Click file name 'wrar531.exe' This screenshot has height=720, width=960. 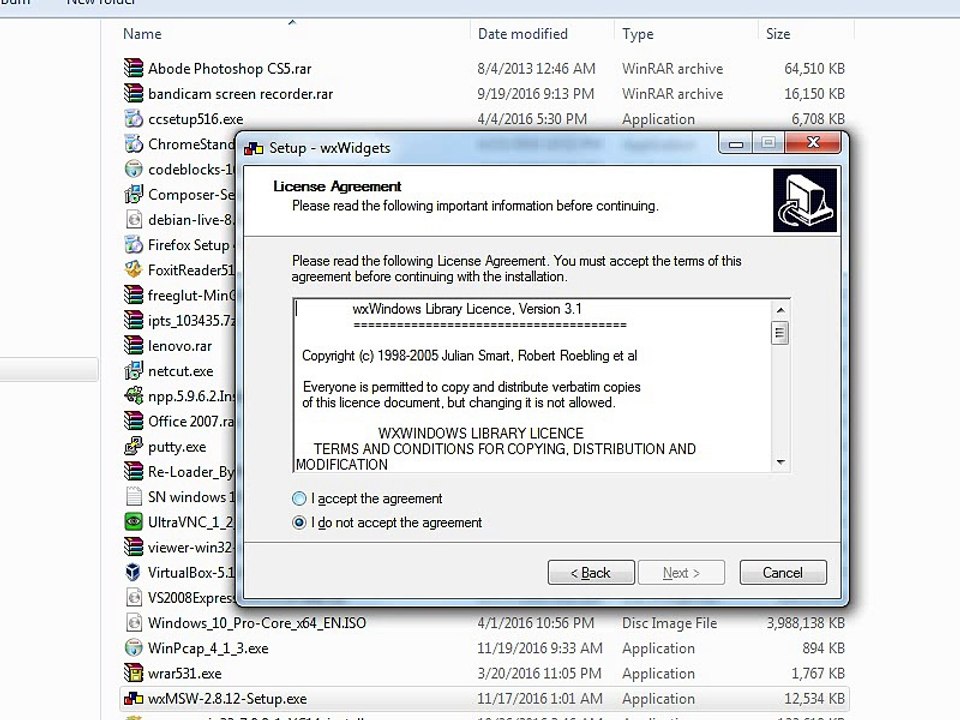coord(185,673)
